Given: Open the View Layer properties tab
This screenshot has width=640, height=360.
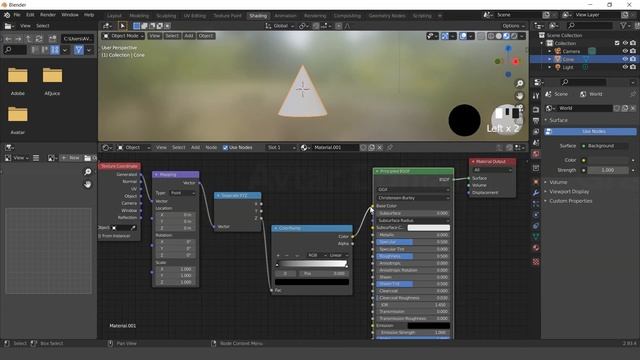Looking at the screenshot, I should 536,132.
